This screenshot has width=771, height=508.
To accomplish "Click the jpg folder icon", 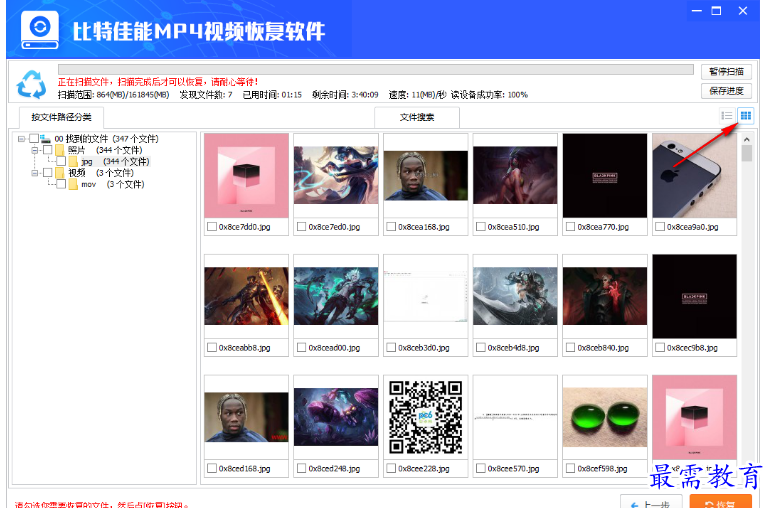I will [73, 161].
